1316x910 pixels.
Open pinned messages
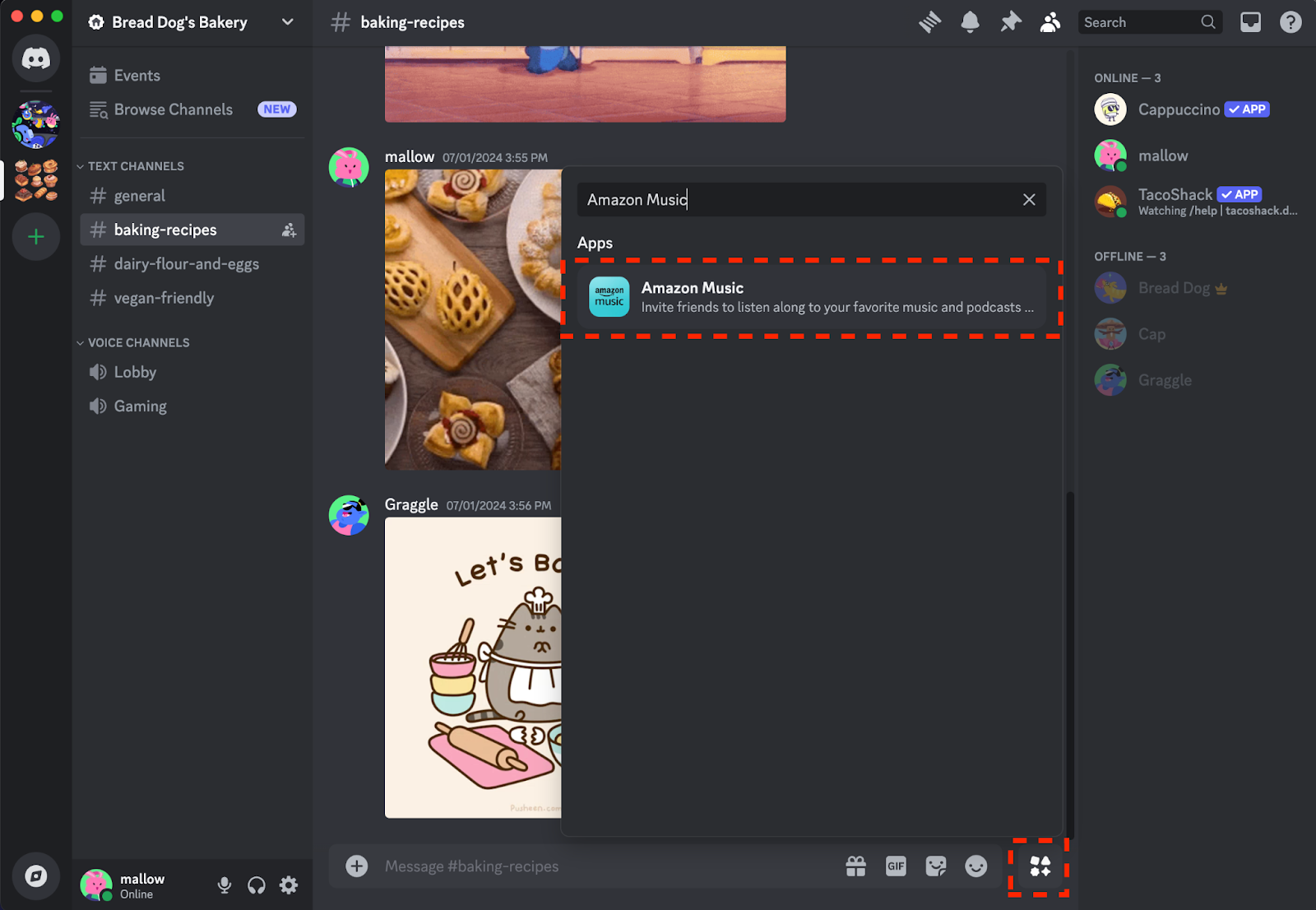tap(1010, 22)
